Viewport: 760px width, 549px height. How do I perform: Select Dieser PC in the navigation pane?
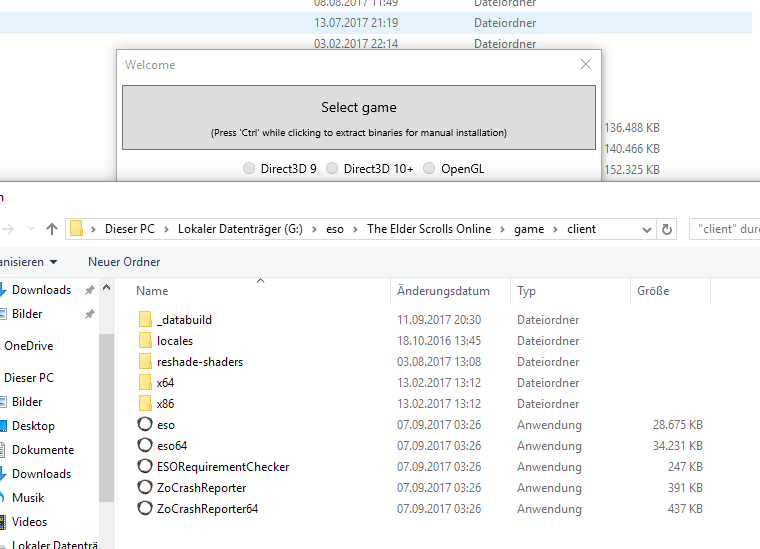tap(29, 378)
